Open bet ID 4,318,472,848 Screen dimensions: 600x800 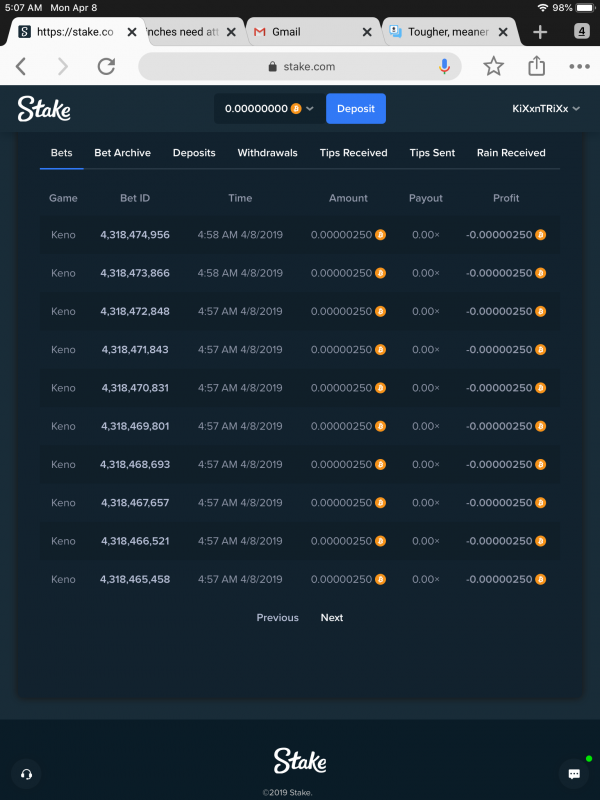click(135, 311)
